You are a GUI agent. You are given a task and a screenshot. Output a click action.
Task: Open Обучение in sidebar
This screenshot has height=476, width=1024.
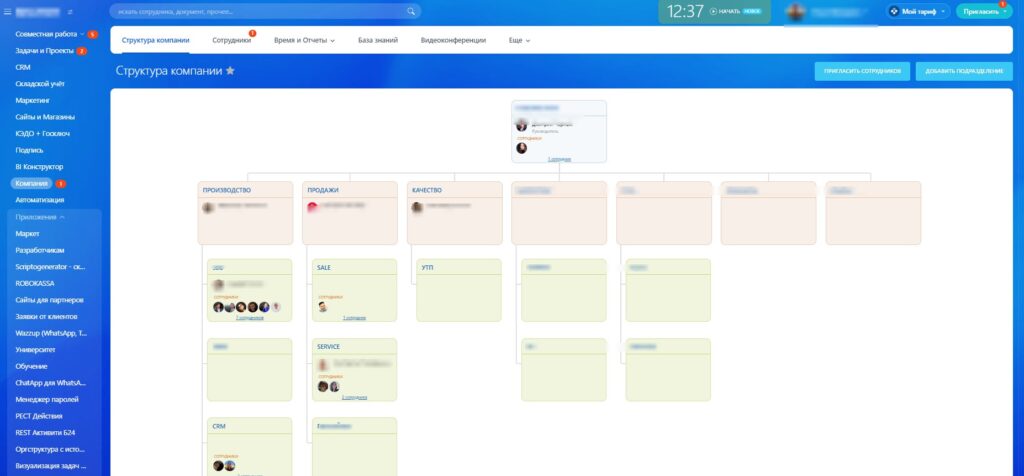(31, 366)
